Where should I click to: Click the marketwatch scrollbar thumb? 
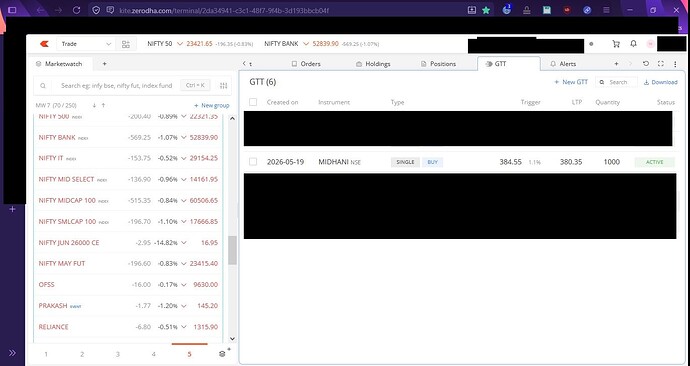tap(232, 250)
